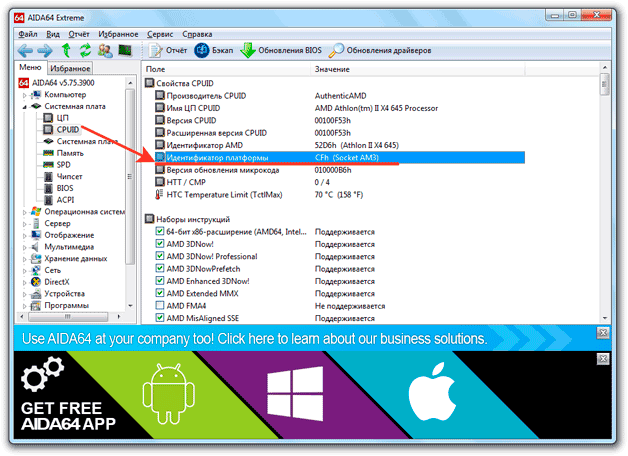Toggle AMD Extended MMX checkbox

click(x=160, y=293)
